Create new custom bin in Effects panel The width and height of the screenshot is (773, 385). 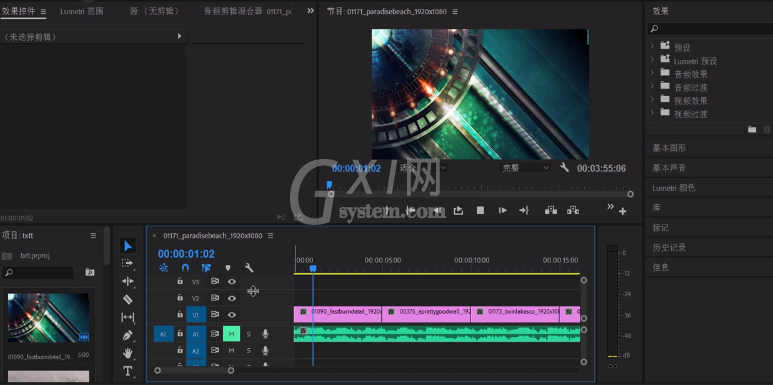click(x=752, y=130)
